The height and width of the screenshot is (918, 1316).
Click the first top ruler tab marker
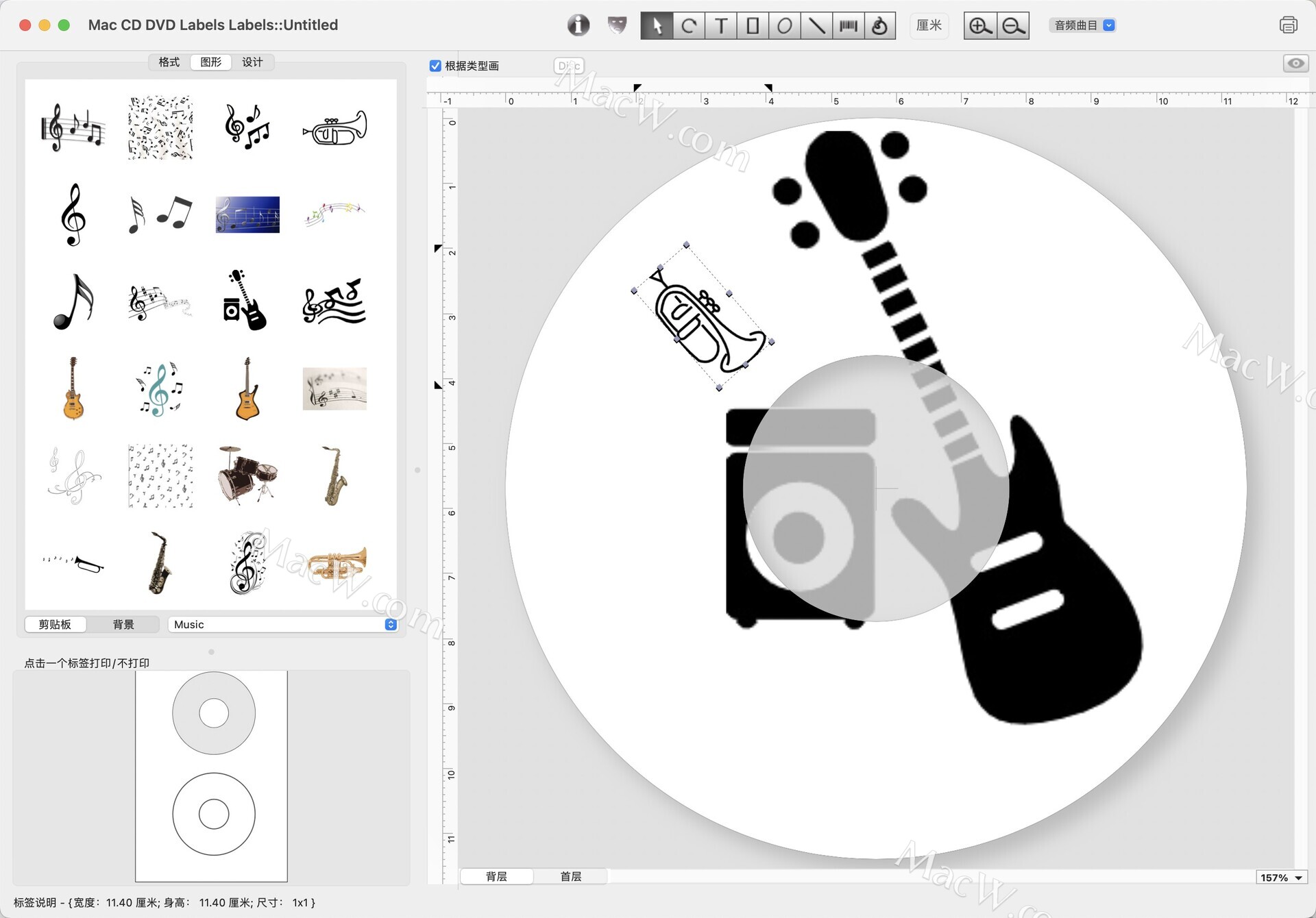637,88
